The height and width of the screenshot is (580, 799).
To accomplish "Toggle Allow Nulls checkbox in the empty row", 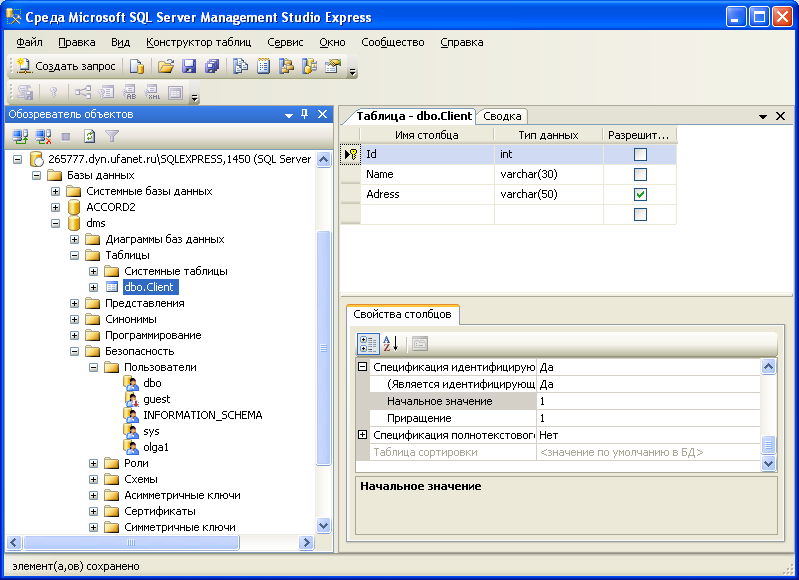I will [640, 214].
